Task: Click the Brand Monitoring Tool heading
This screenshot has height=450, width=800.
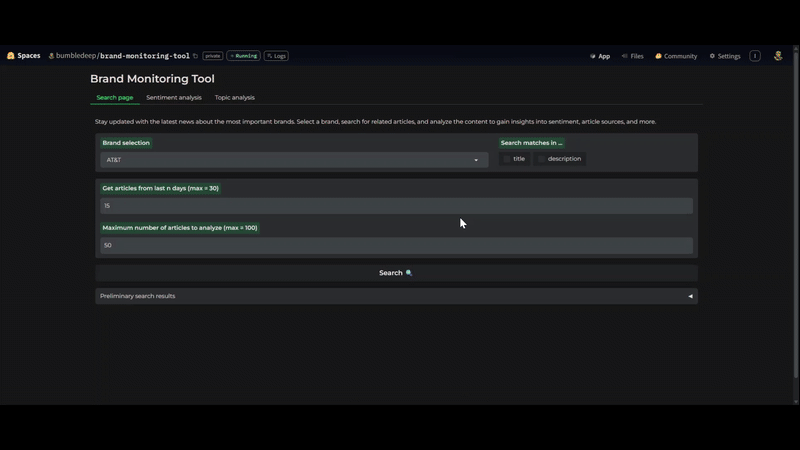Action: pos(153,79)
